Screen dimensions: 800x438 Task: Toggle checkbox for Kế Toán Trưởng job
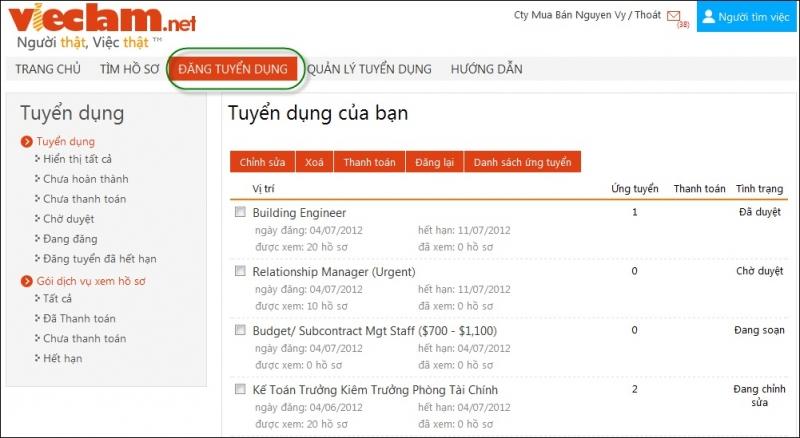coord(239,389)
